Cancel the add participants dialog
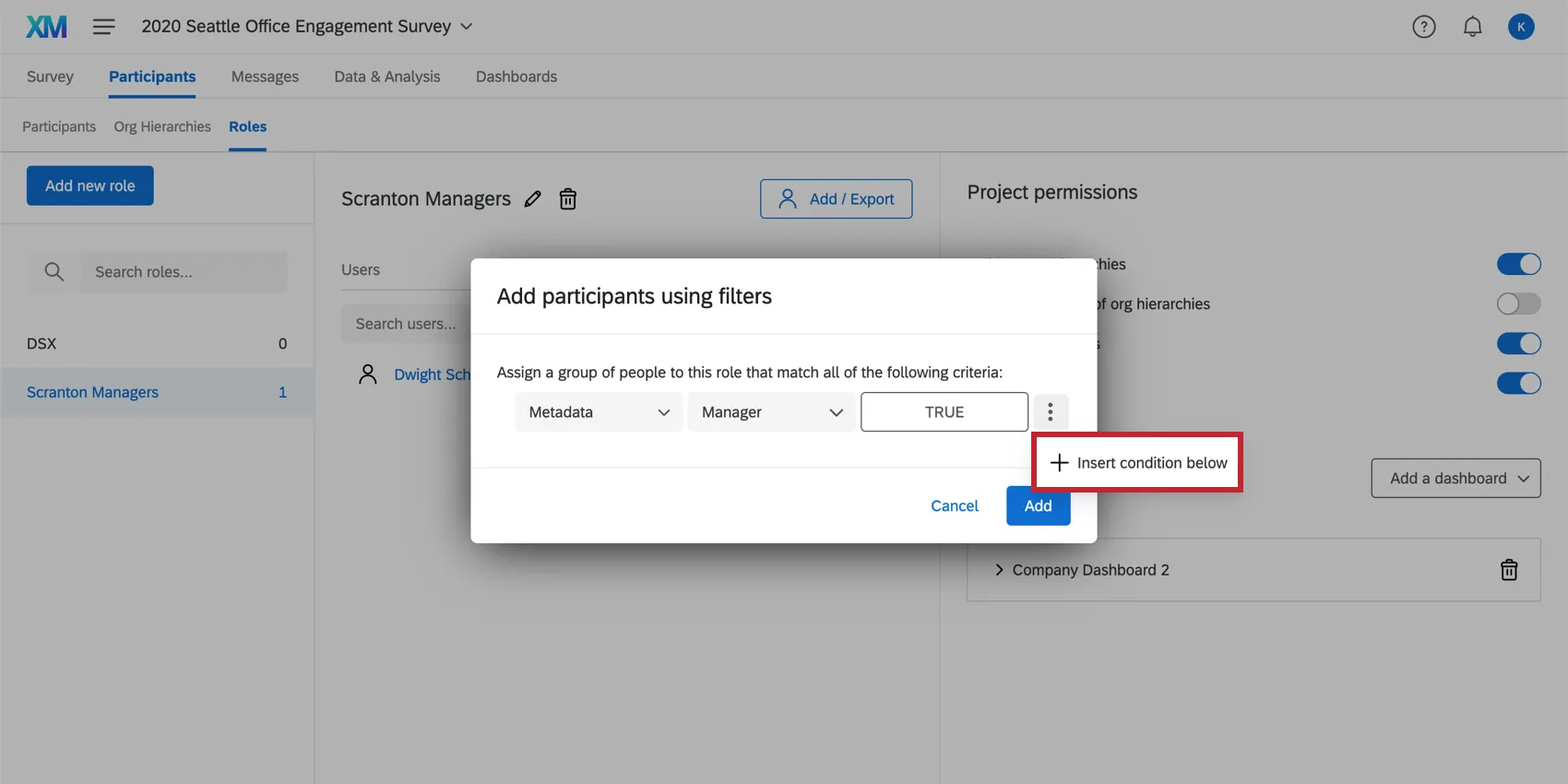The width and height of the screenshot is (1568, 784). tap(955, 505)
